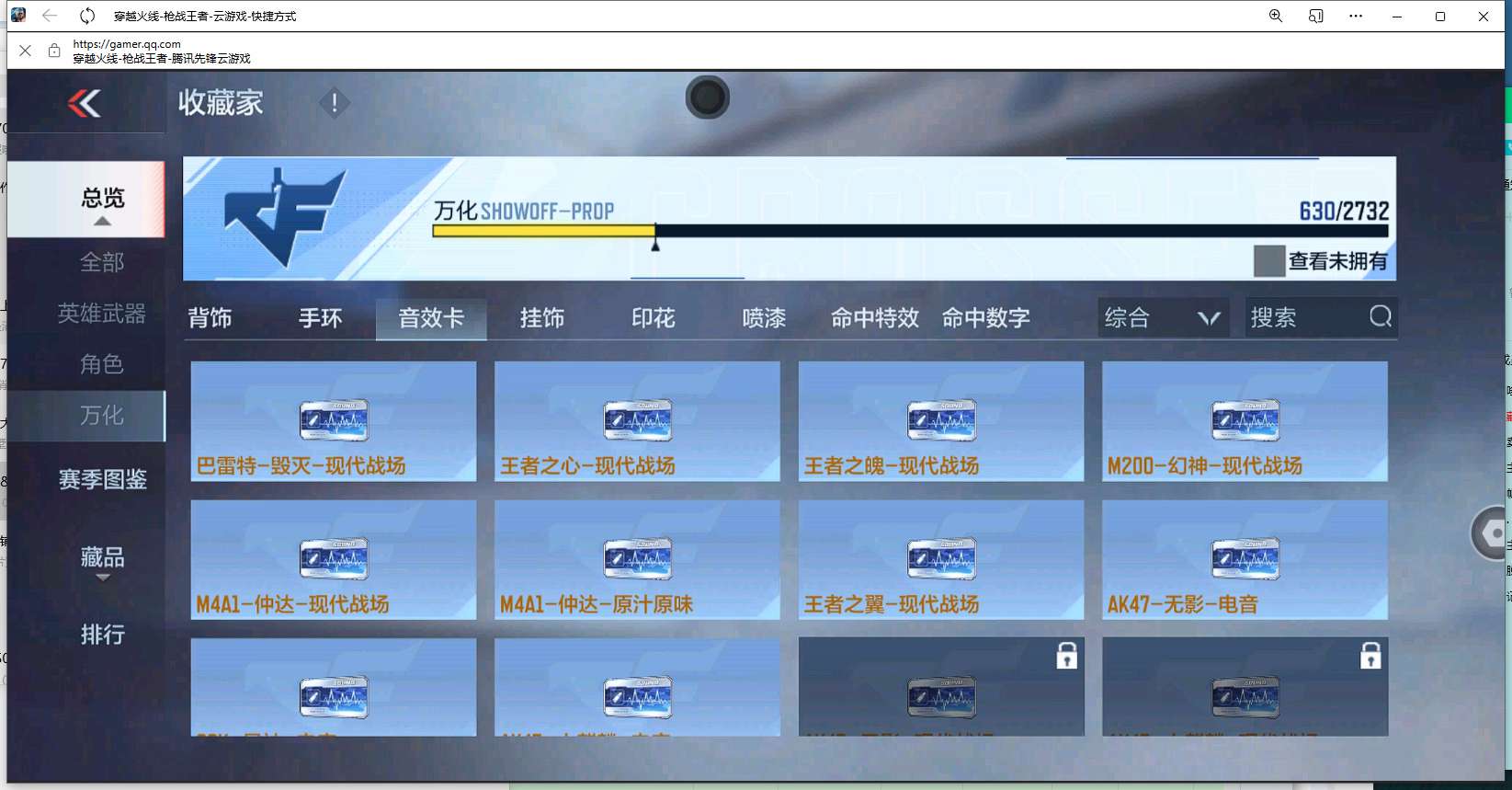Select 万化 in the sidebar
1512x790 pixels.
(86, 416)
